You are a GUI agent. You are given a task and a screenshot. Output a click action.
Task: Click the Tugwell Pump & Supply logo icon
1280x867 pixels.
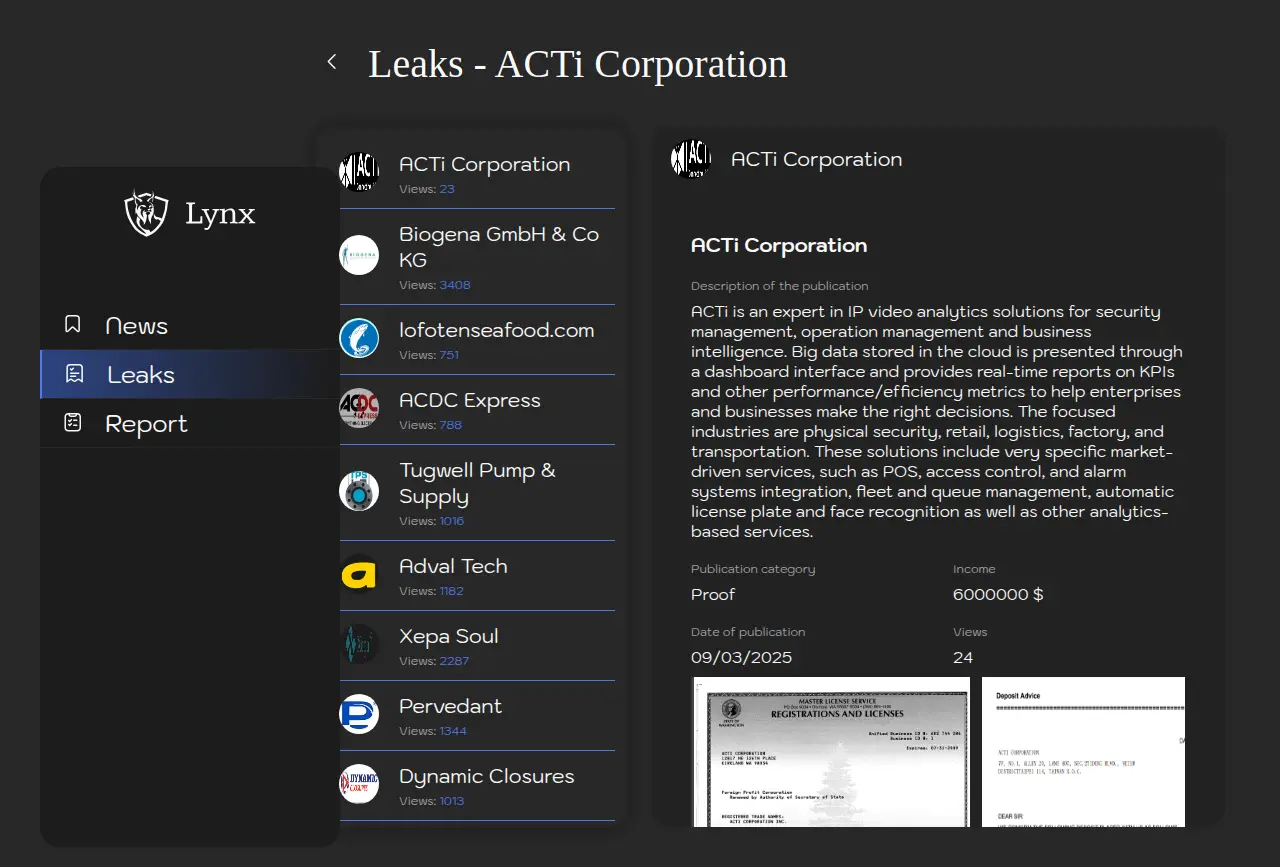359,491
